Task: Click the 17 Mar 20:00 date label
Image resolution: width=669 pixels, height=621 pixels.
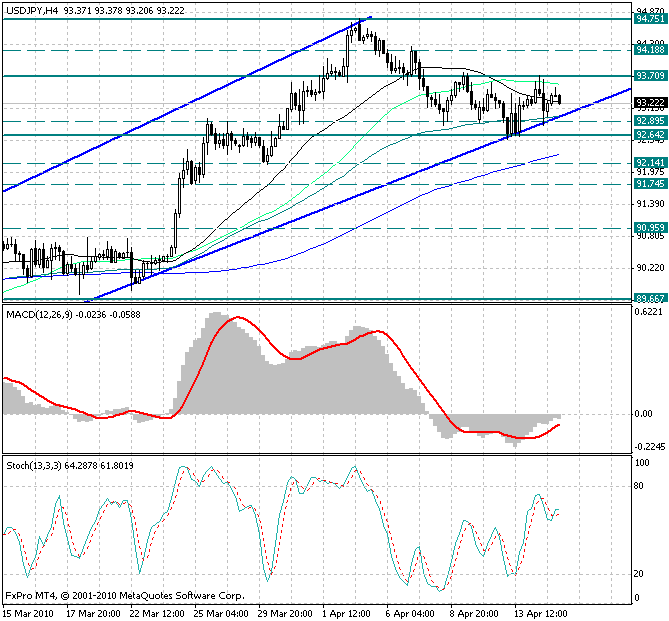Action: (x=93, y=614)
